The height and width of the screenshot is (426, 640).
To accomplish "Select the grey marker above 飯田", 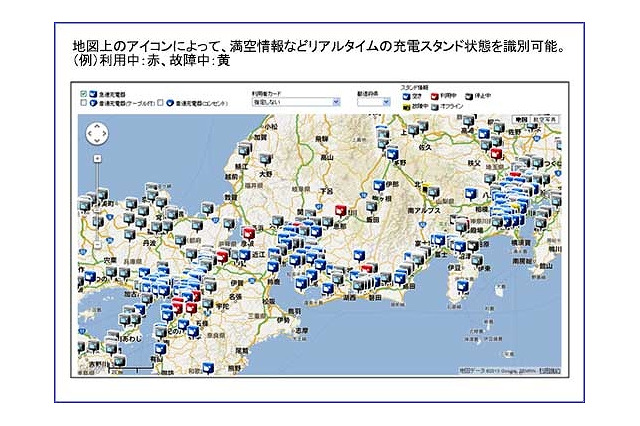I will [372, 207].
